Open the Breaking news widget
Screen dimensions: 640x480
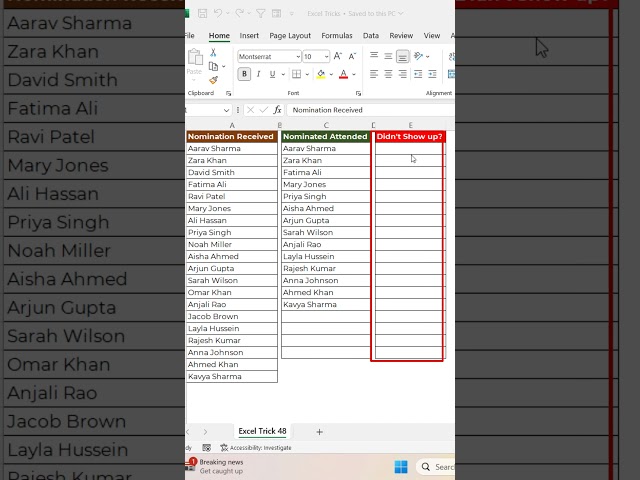[x=216, y=466]
